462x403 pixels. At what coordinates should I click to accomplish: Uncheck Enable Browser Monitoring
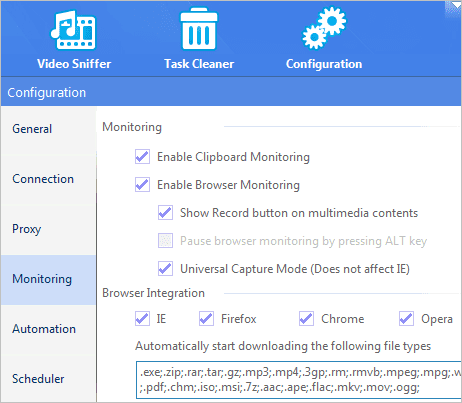pos(142,185)
